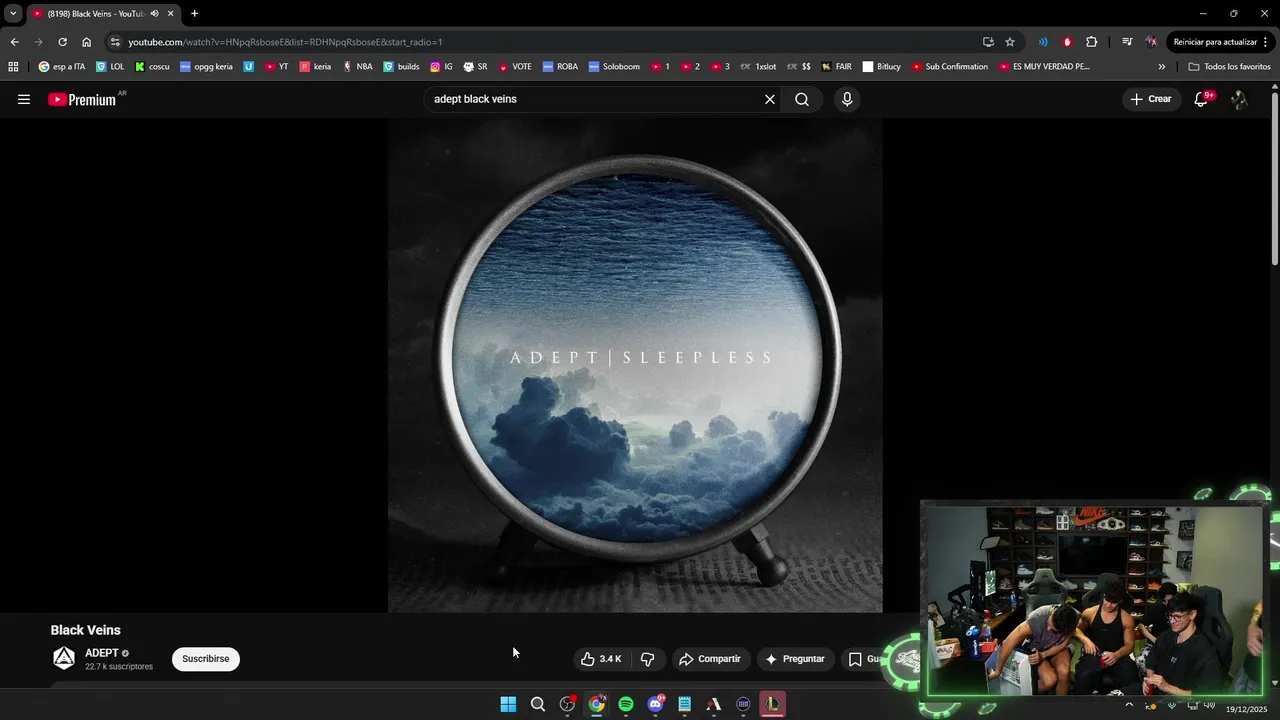The height and width of the screenshot is (720, 1280).
Task: Focus the YouTube search field
Action: (595, 99)
